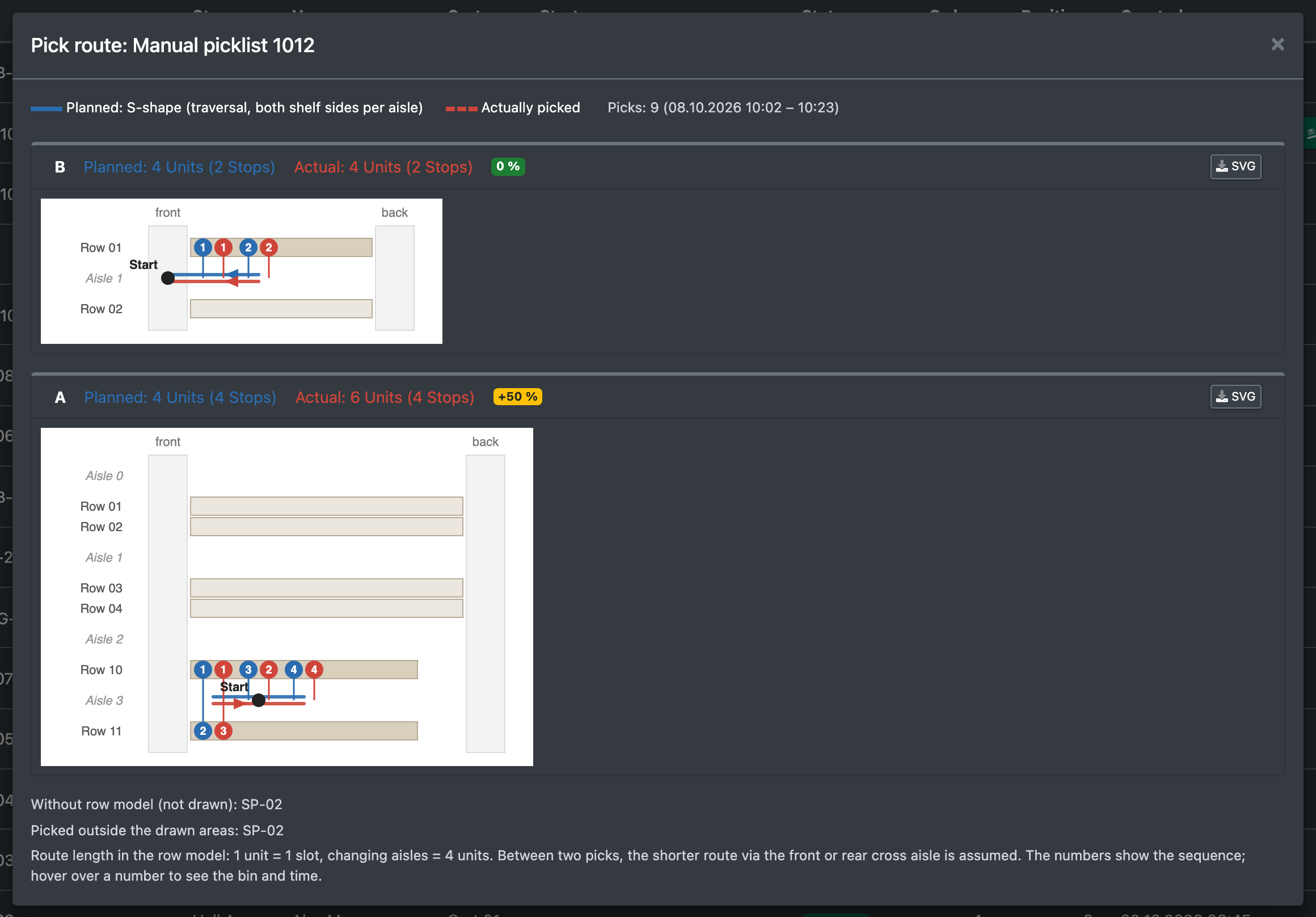Click 'Row 02' label in area B
The width and height of the screenshot is (1316, 917).
point(102,309)
